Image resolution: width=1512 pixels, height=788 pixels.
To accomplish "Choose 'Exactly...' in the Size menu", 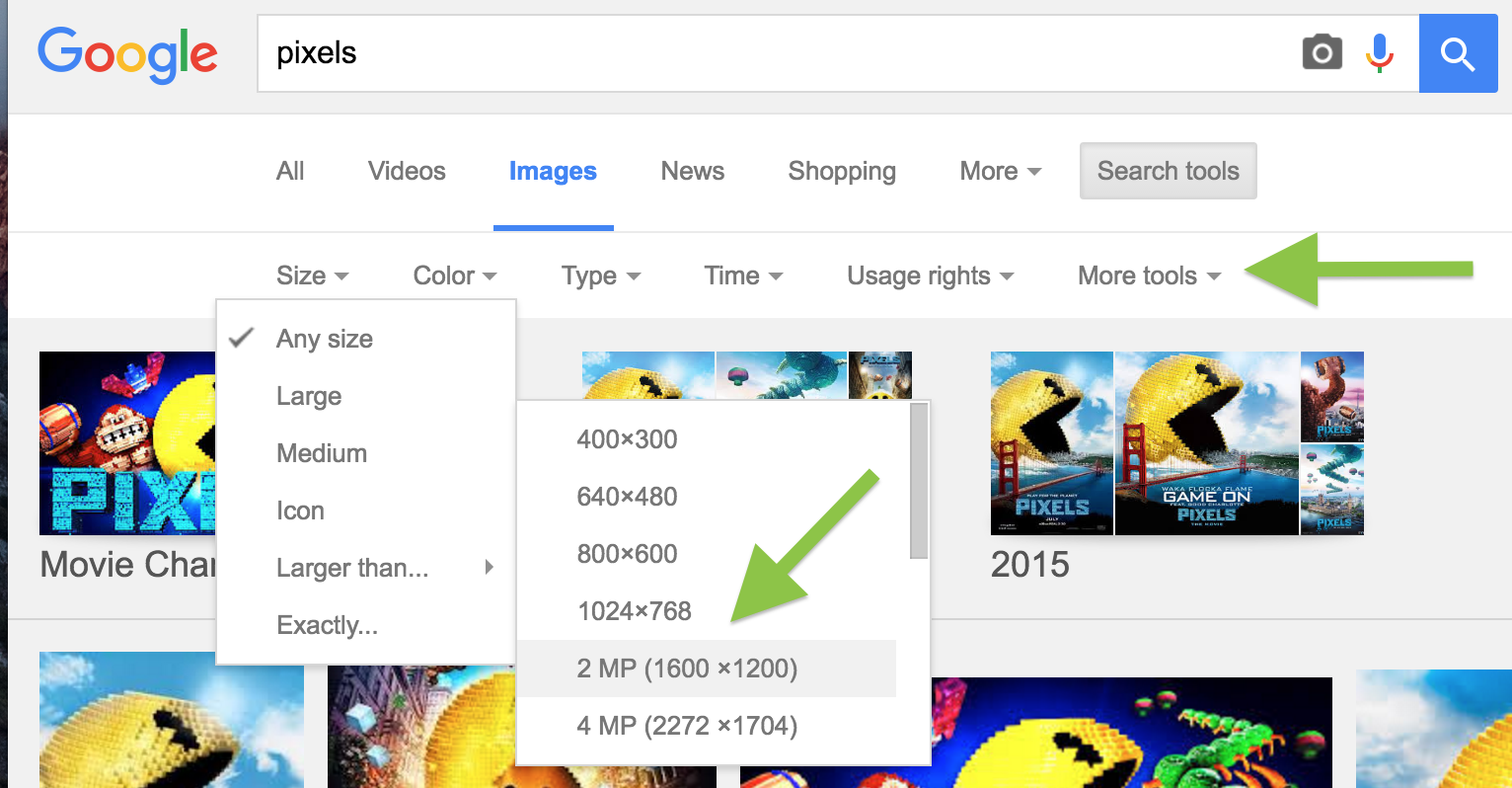I will [366, 625].
